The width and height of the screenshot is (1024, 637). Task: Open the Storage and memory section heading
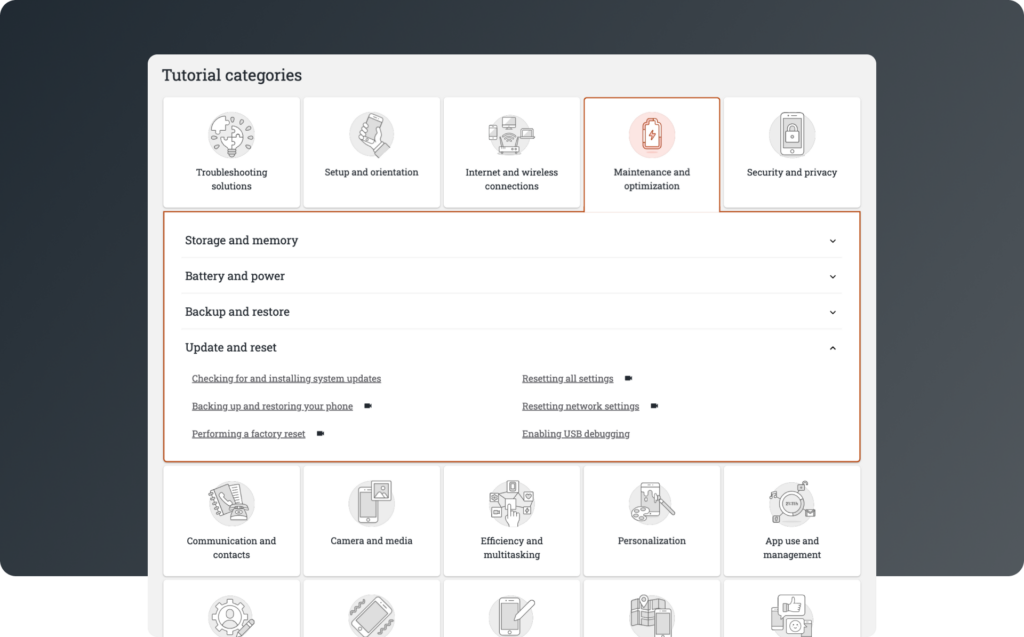(241, 240)
